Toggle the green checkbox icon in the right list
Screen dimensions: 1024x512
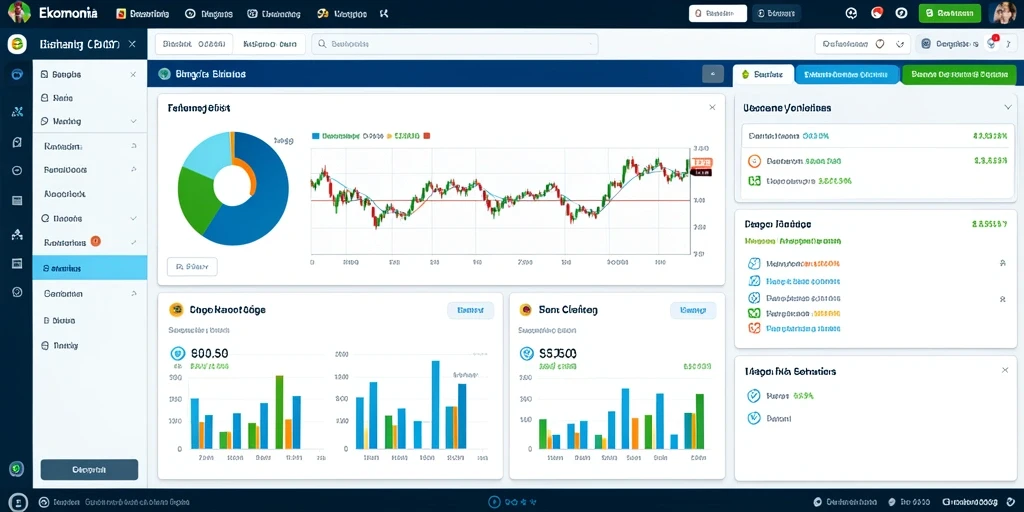[754, 313]
